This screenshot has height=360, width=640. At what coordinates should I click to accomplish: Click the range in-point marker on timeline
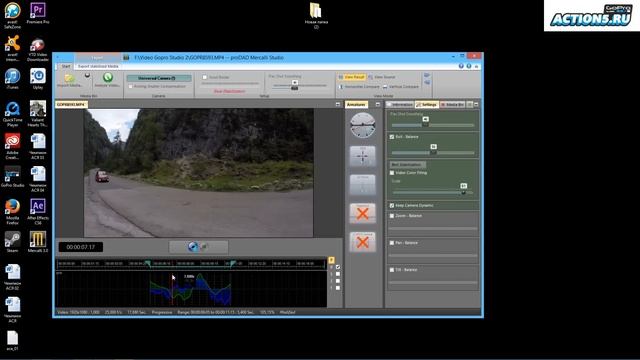[x=148, y=264]
